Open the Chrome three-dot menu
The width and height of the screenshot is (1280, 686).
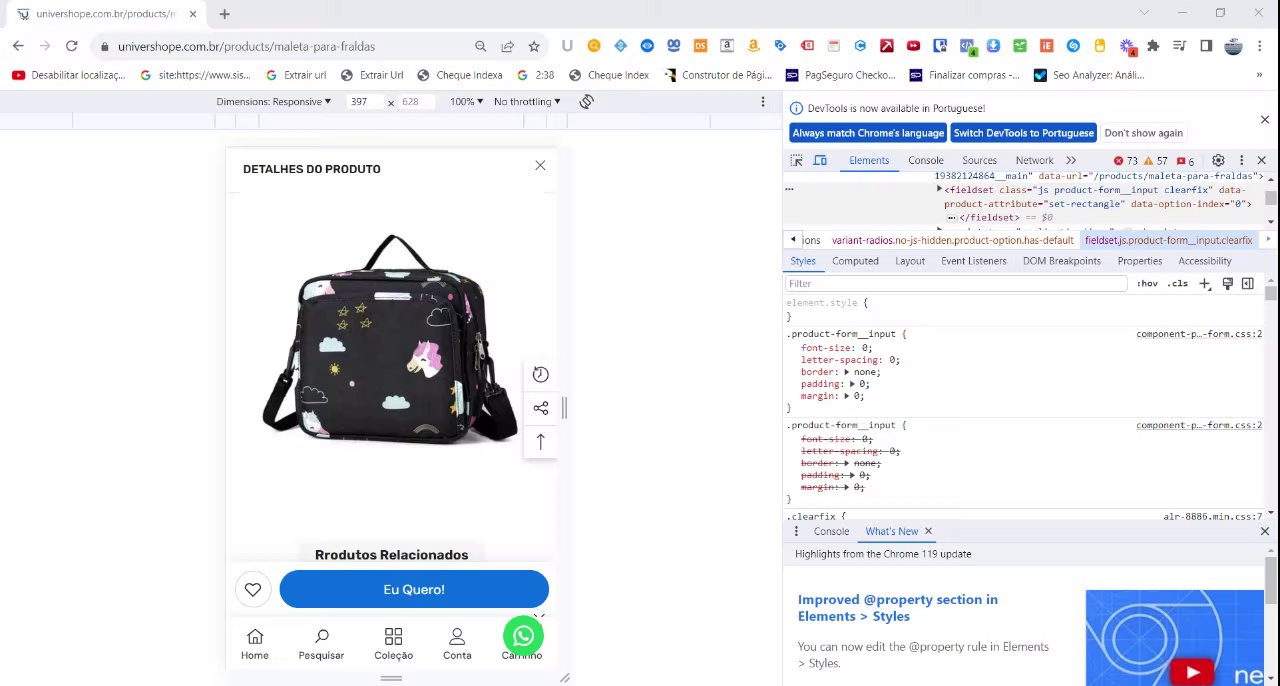(x=1260, y=46)
